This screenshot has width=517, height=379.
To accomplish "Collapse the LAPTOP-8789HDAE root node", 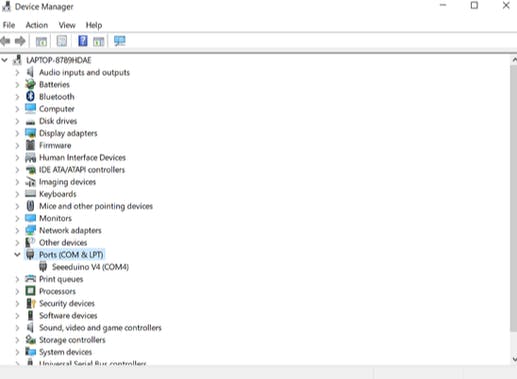I will tap(5, 60).
